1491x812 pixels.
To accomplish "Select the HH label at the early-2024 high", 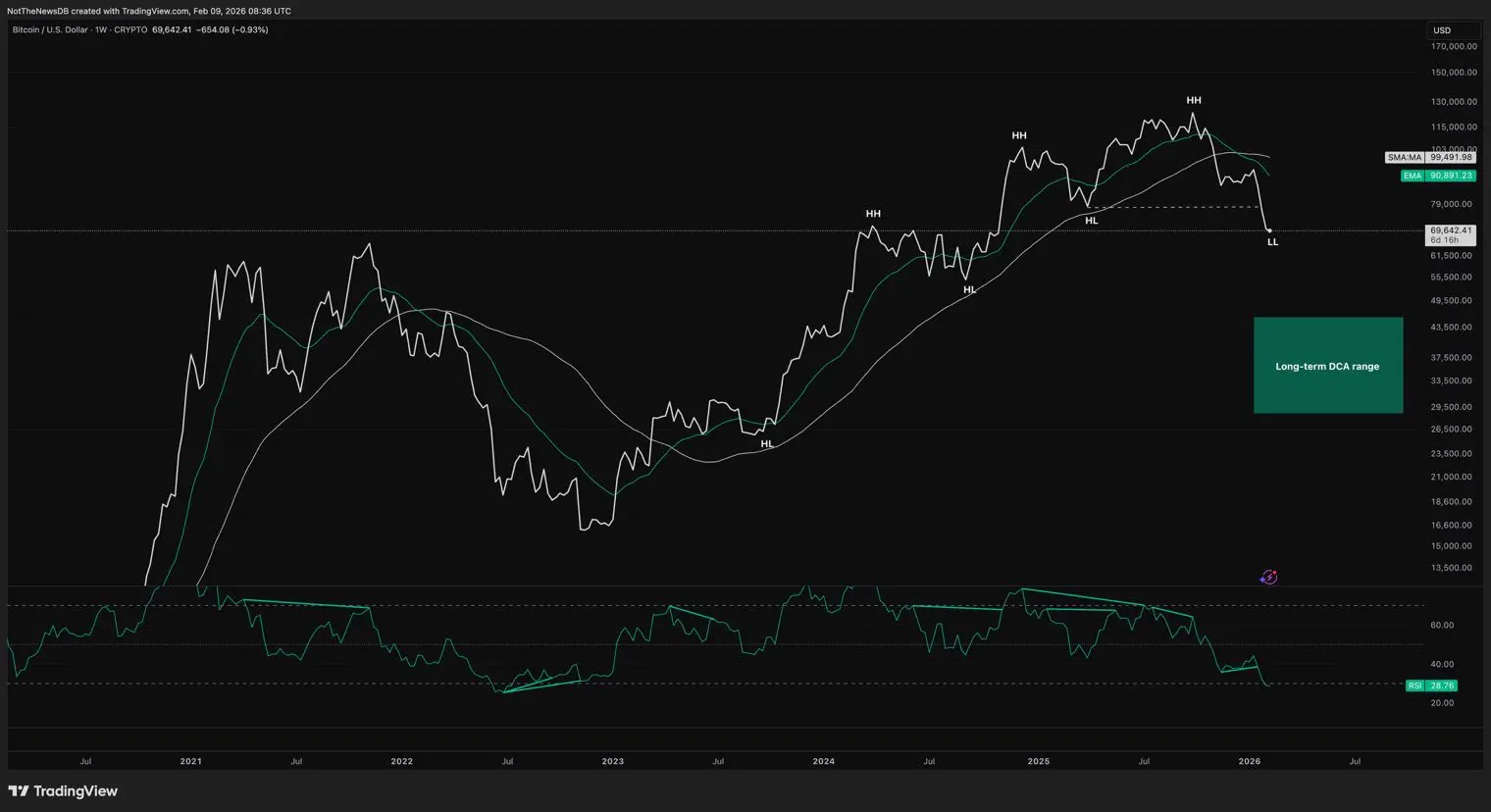I will pos(873,214).
